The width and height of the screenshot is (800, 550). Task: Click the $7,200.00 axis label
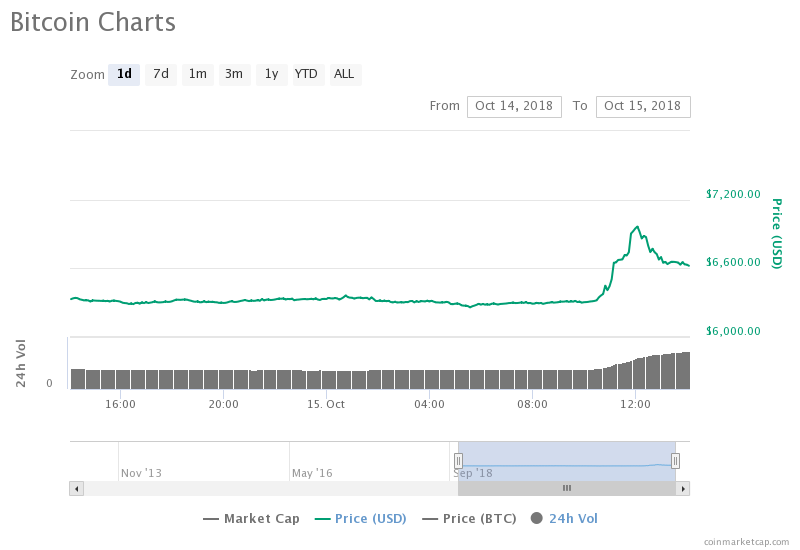733,194
